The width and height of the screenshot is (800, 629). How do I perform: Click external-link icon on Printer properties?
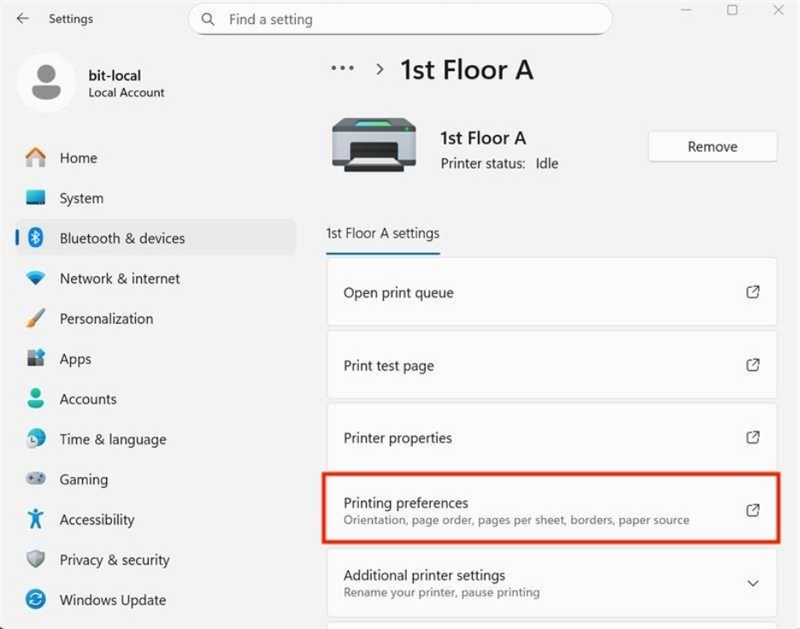tap(753, 438)
